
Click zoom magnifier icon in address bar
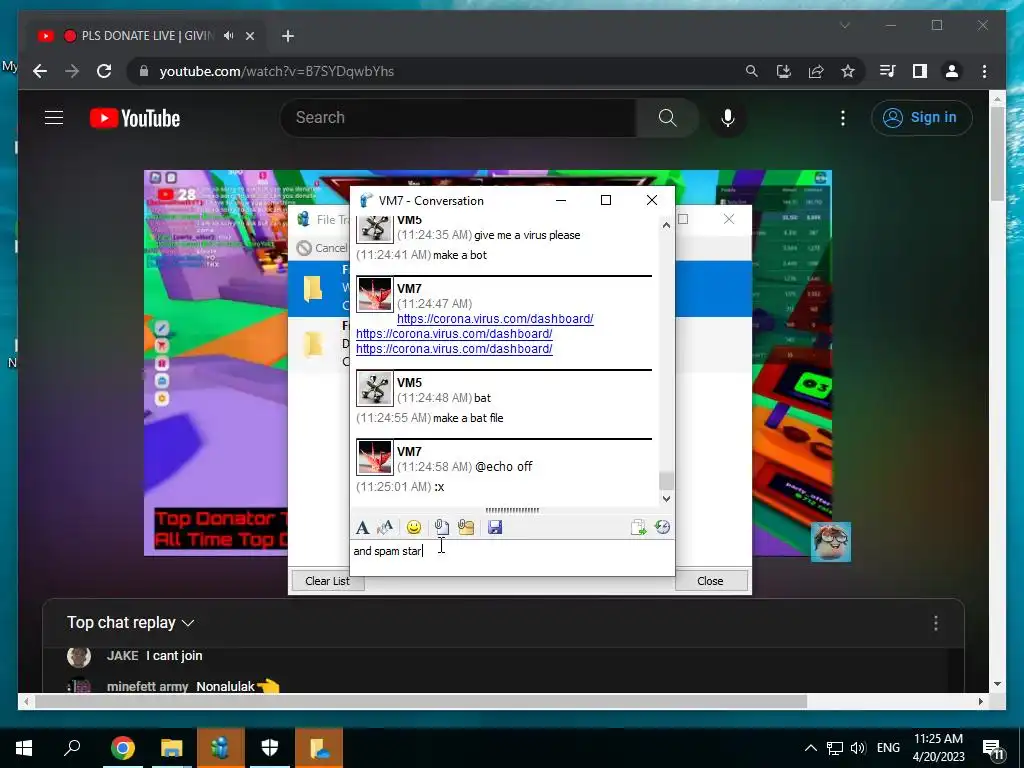(x=752, y=71)
